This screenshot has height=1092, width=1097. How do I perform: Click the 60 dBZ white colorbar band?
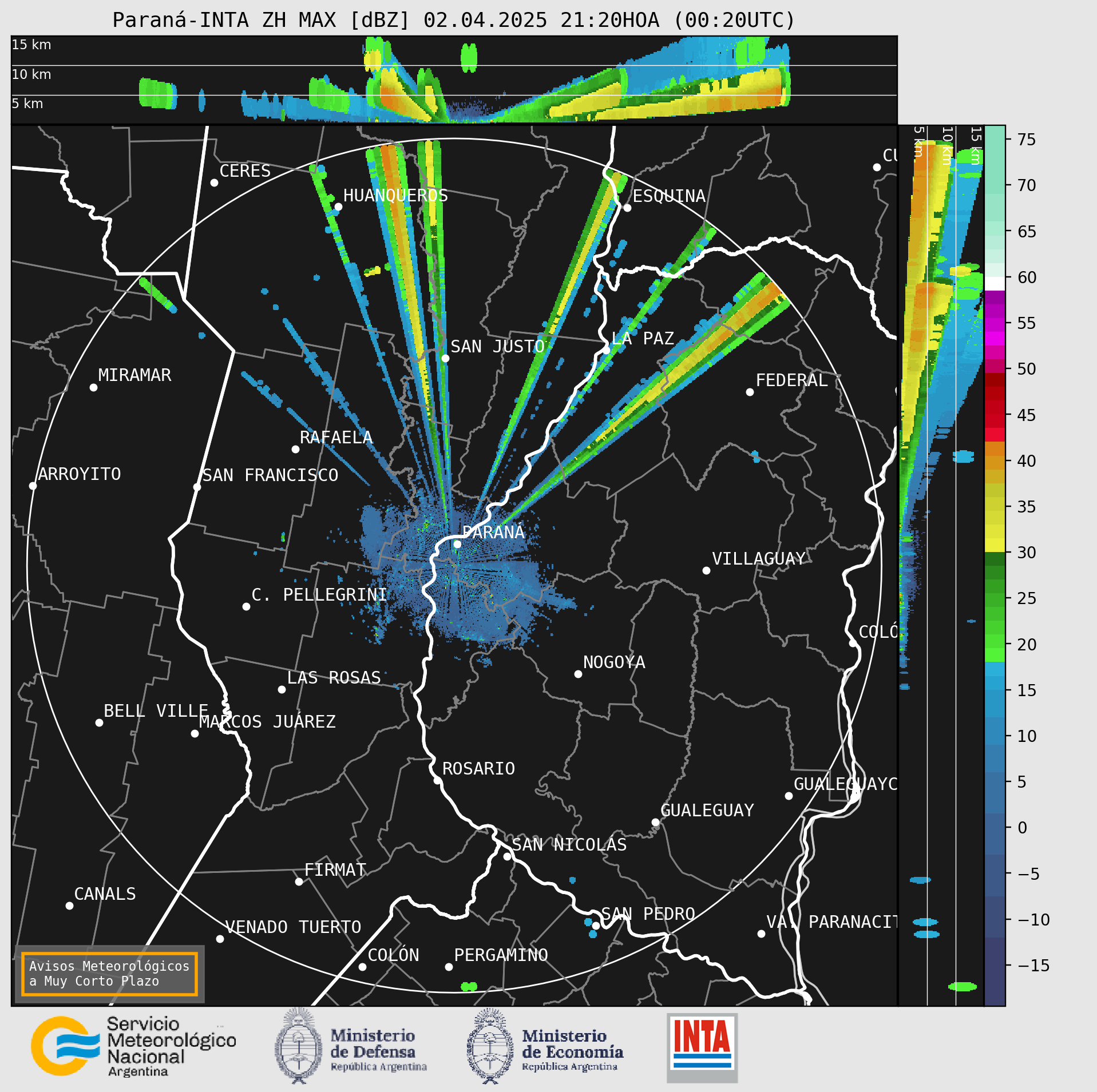pyautogui.click(x=995, y=284)
